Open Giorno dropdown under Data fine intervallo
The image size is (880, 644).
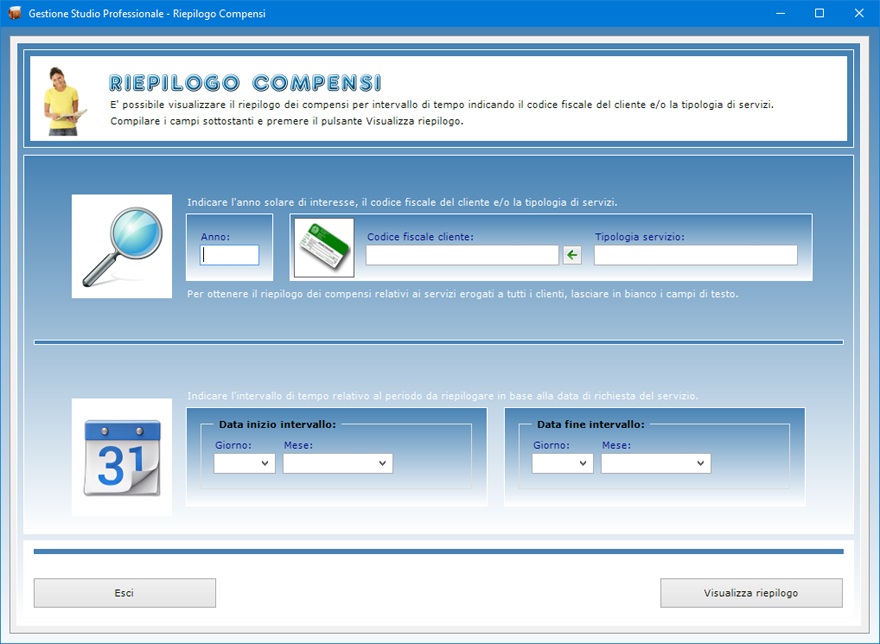(563, 464)
